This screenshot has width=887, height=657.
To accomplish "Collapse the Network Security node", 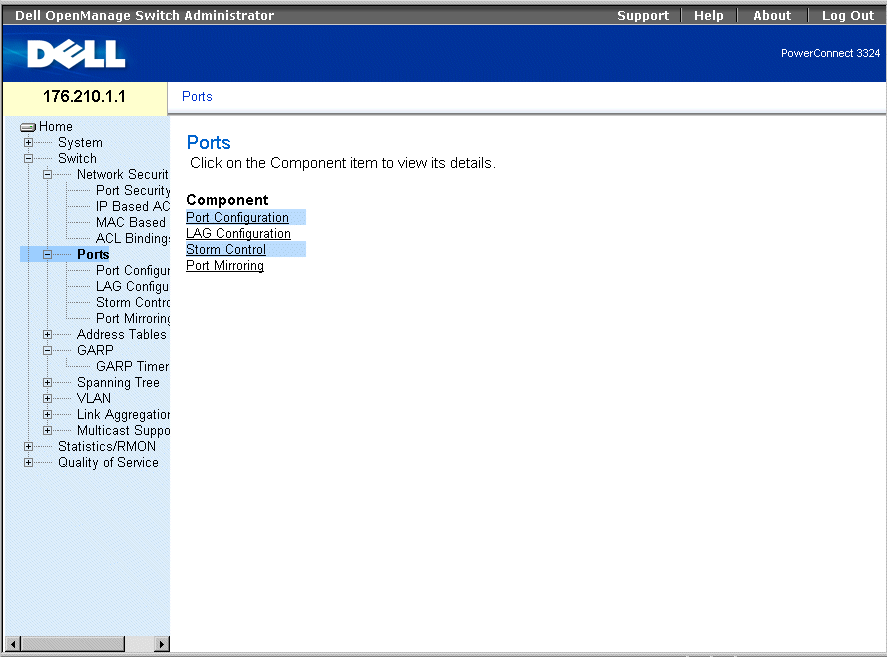I will coord(48,174).
